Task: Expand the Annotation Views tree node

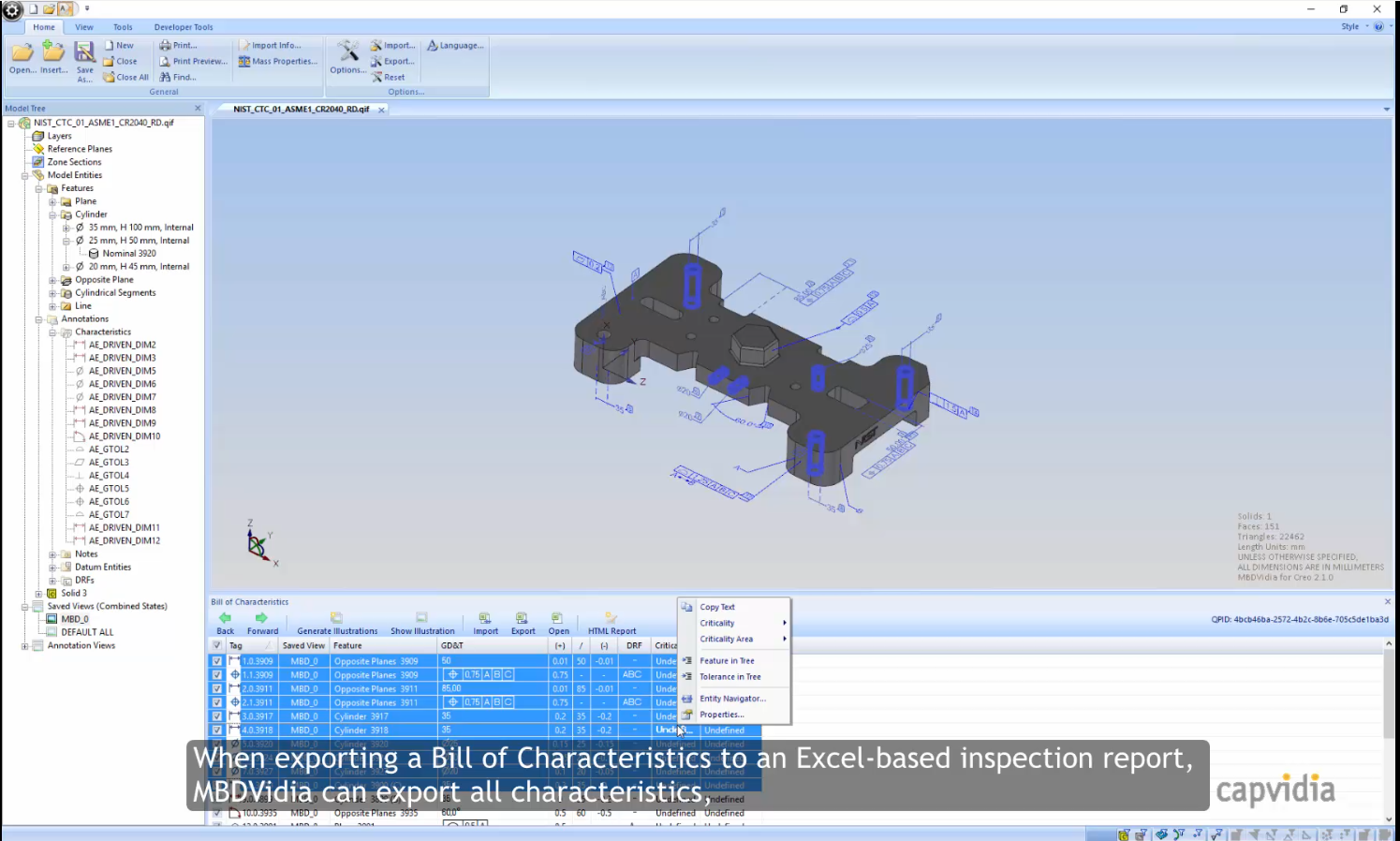Action: 25,646
